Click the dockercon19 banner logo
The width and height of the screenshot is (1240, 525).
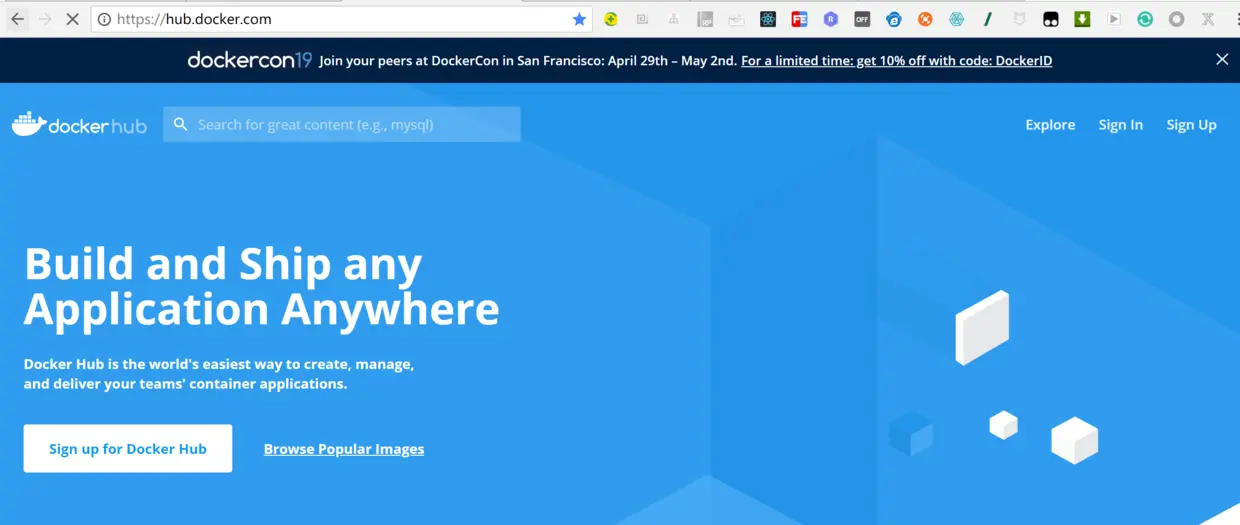click(x=250, y=60)
